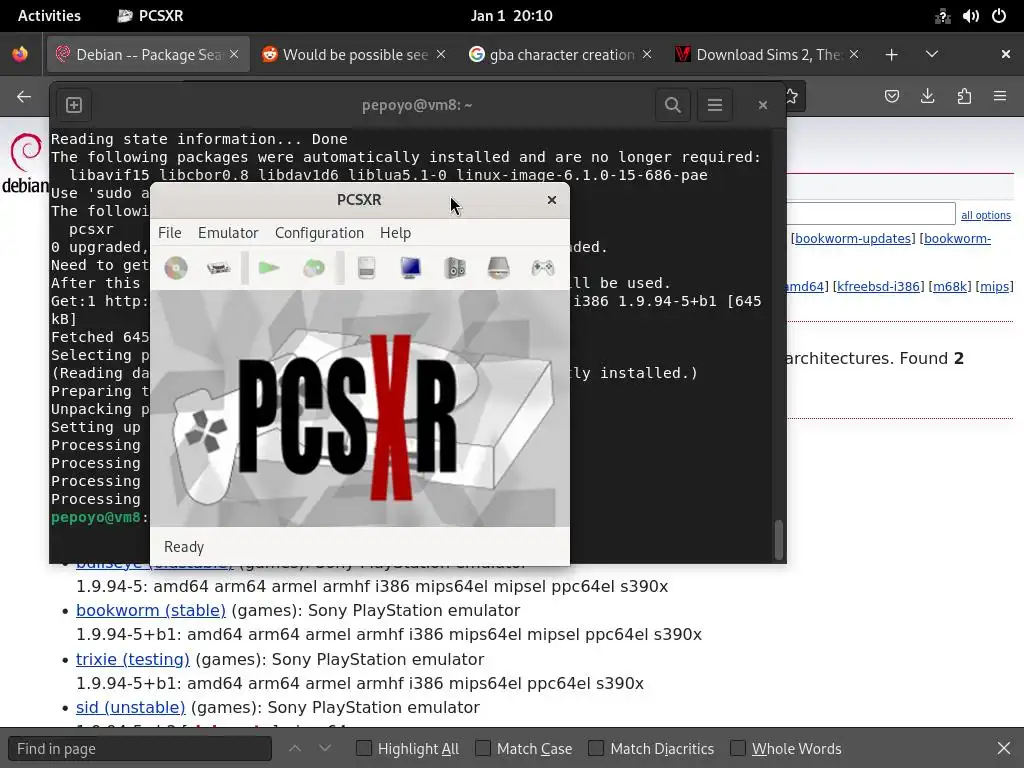Image resolution: width=1024 pixels, height=768 pixels.
Task: Click the green Continue emulation arrow in PCSXR
Action: pyautogui.click(x=269, y=268)
